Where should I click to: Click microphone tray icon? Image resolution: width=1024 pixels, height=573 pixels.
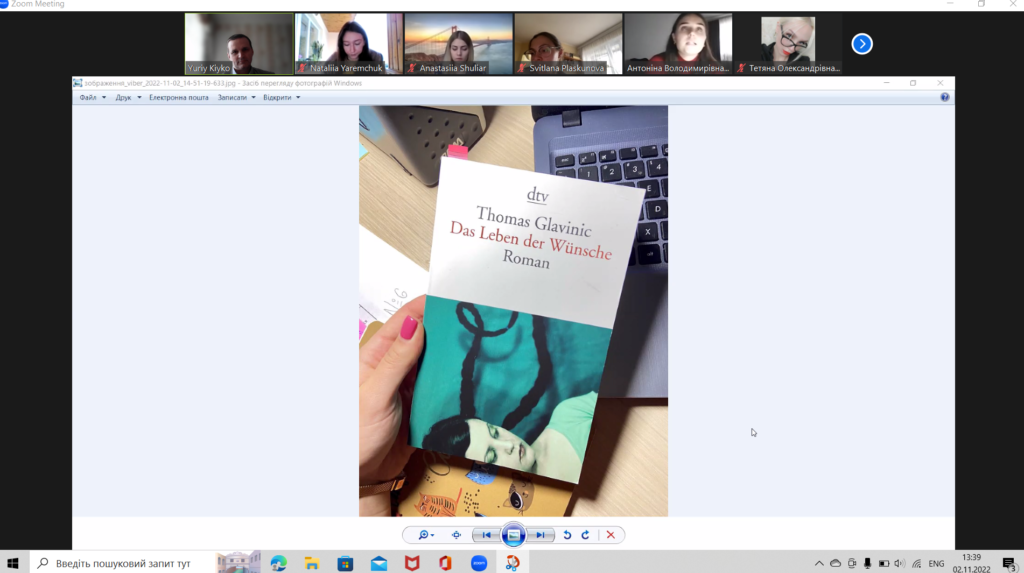pyautogui.click(x=867, y=563)
